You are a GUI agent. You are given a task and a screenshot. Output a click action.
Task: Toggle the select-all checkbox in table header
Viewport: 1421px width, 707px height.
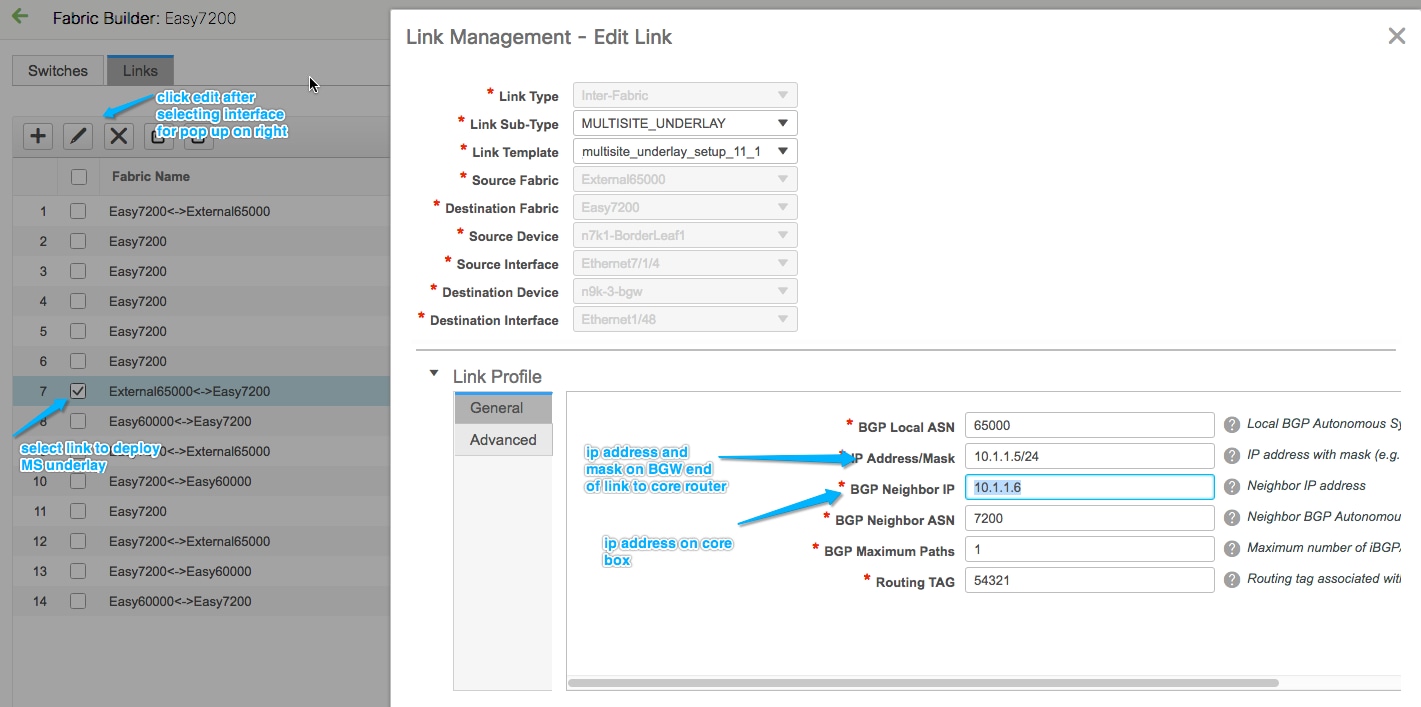[78, 177]
